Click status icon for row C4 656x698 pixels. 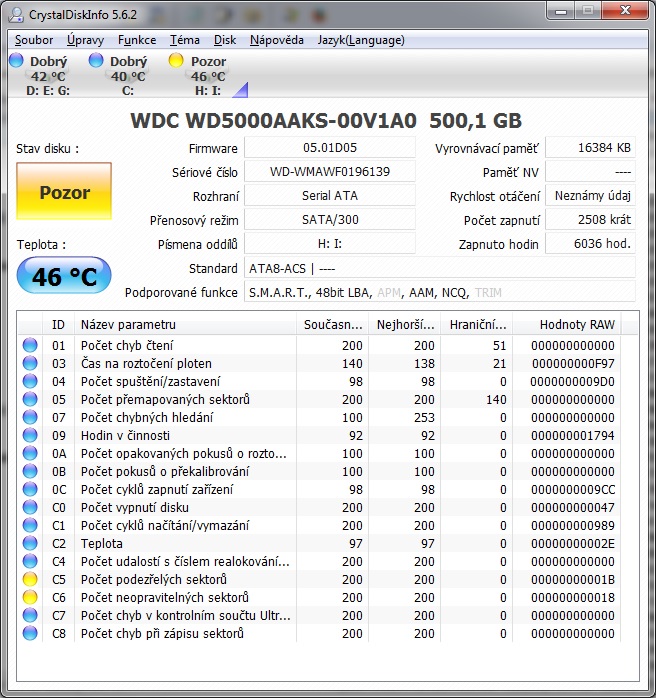coord(30,561)
